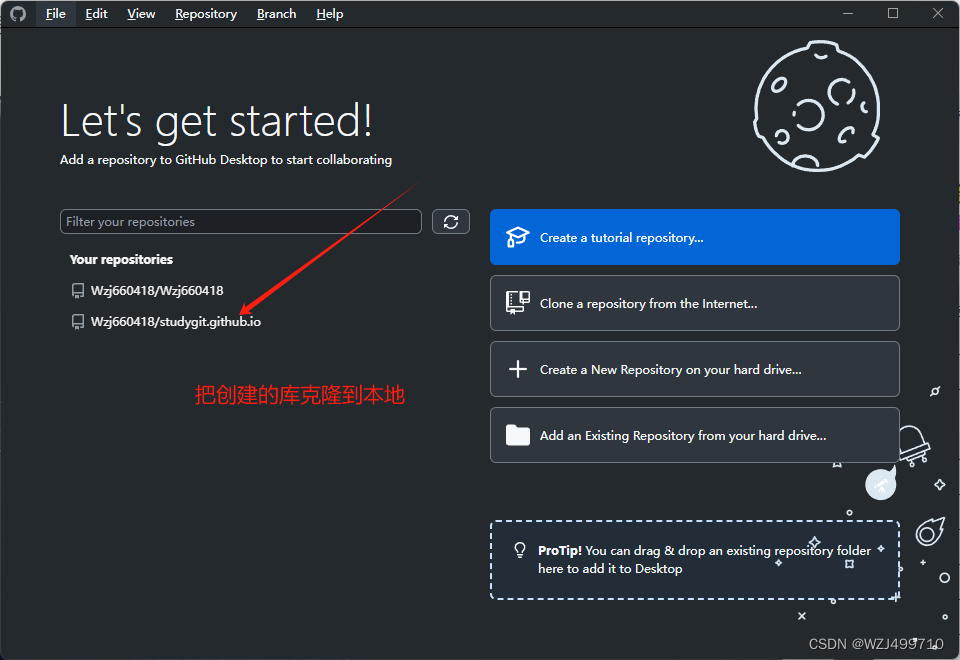The width and height of the screenshot is (960, 660).
Task: Click the Your repositories heading
Action: coord(121,260)
